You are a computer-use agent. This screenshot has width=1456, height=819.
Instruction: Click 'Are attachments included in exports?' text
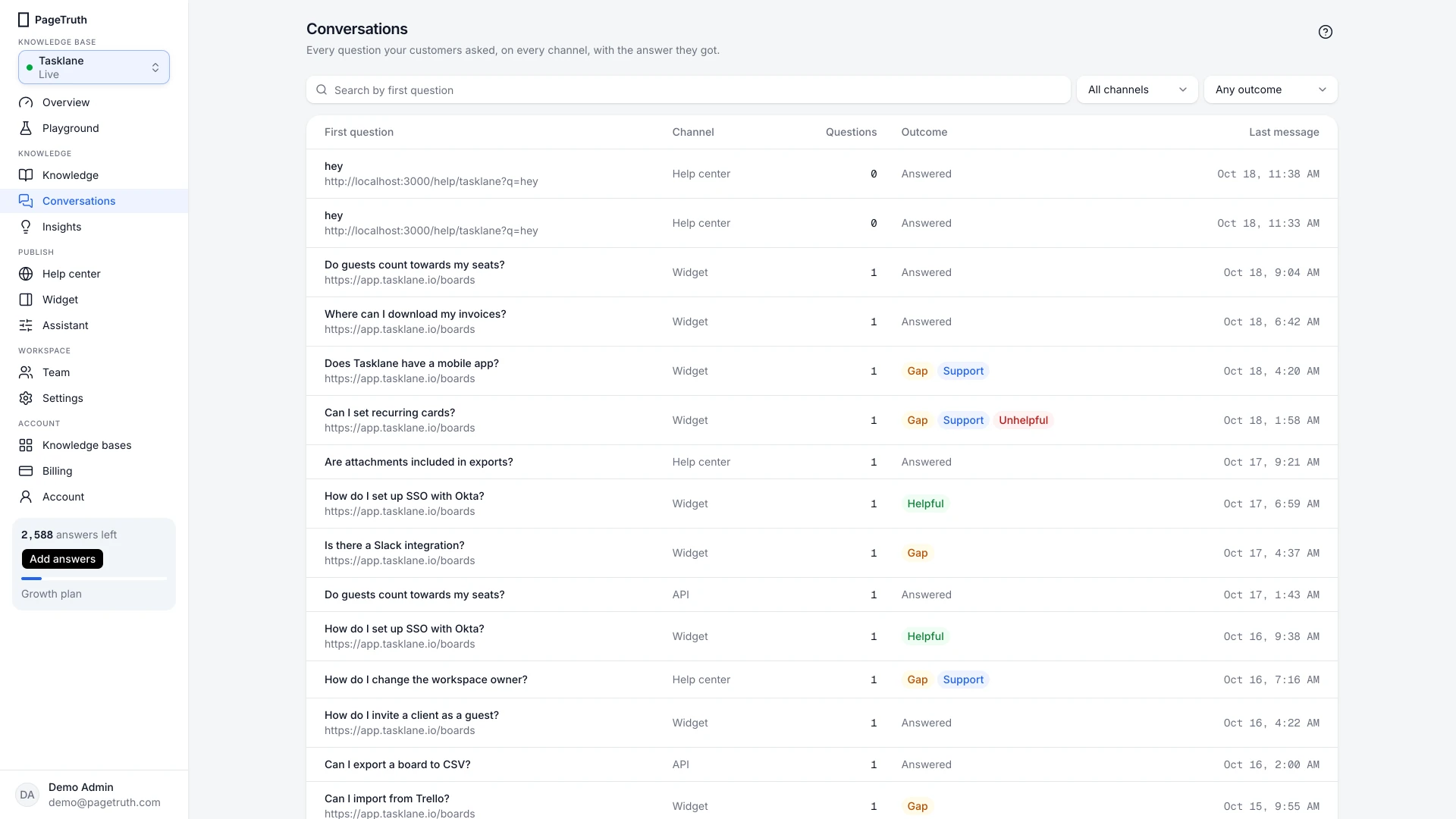click(419, 462)
